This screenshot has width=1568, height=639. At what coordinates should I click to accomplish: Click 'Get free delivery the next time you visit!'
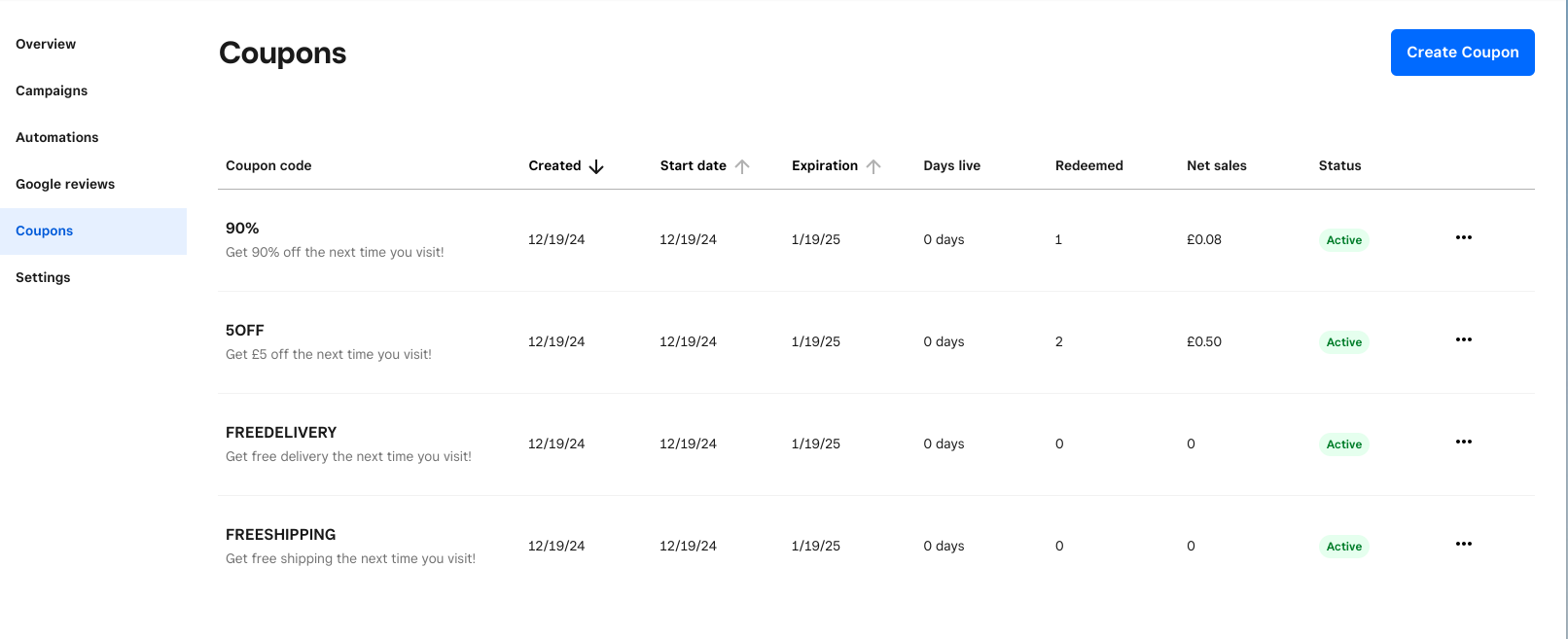point(348,456)
